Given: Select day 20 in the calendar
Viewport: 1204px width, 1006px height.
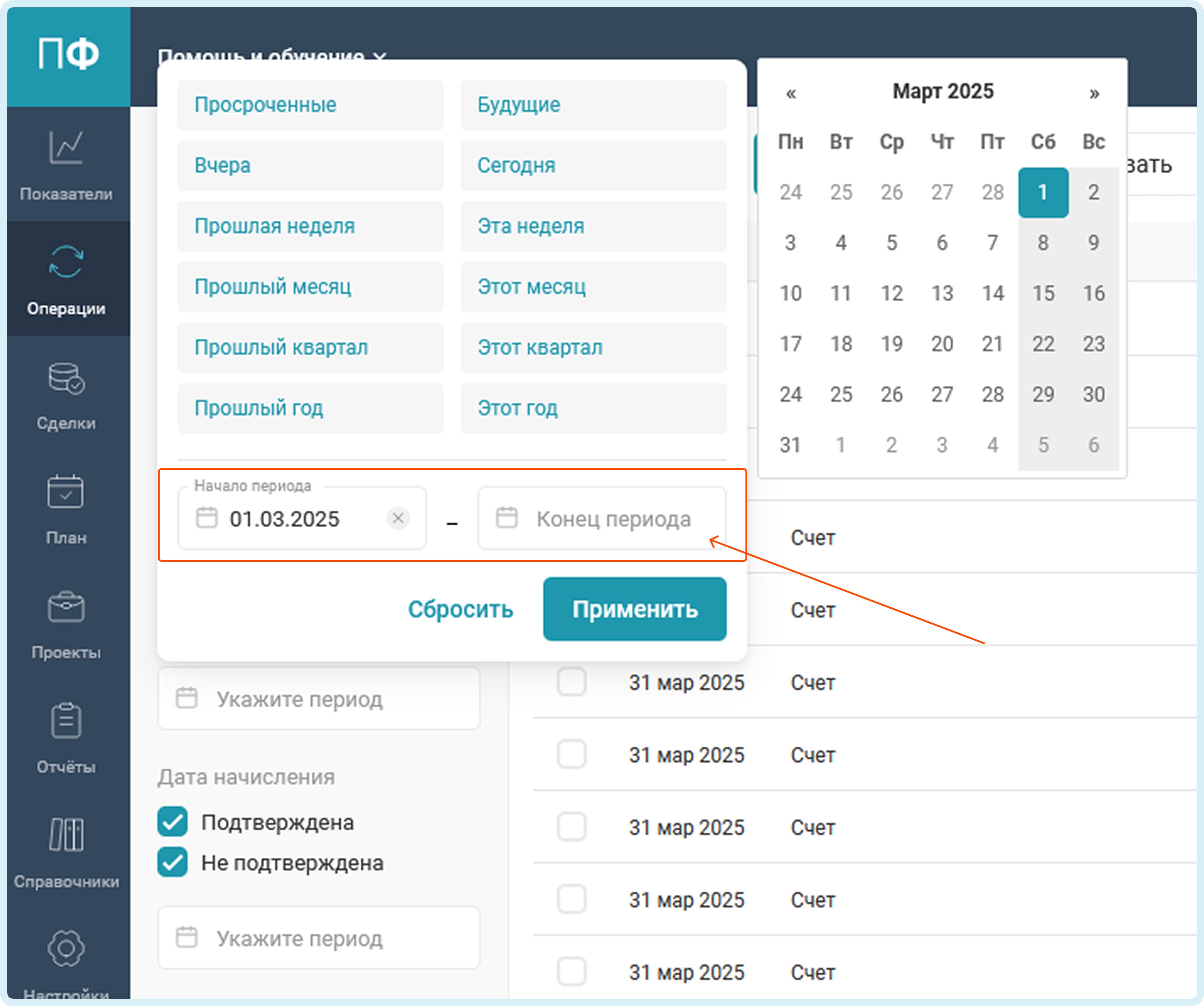Looking at the screenshot, I should click(x=942, y=344).
